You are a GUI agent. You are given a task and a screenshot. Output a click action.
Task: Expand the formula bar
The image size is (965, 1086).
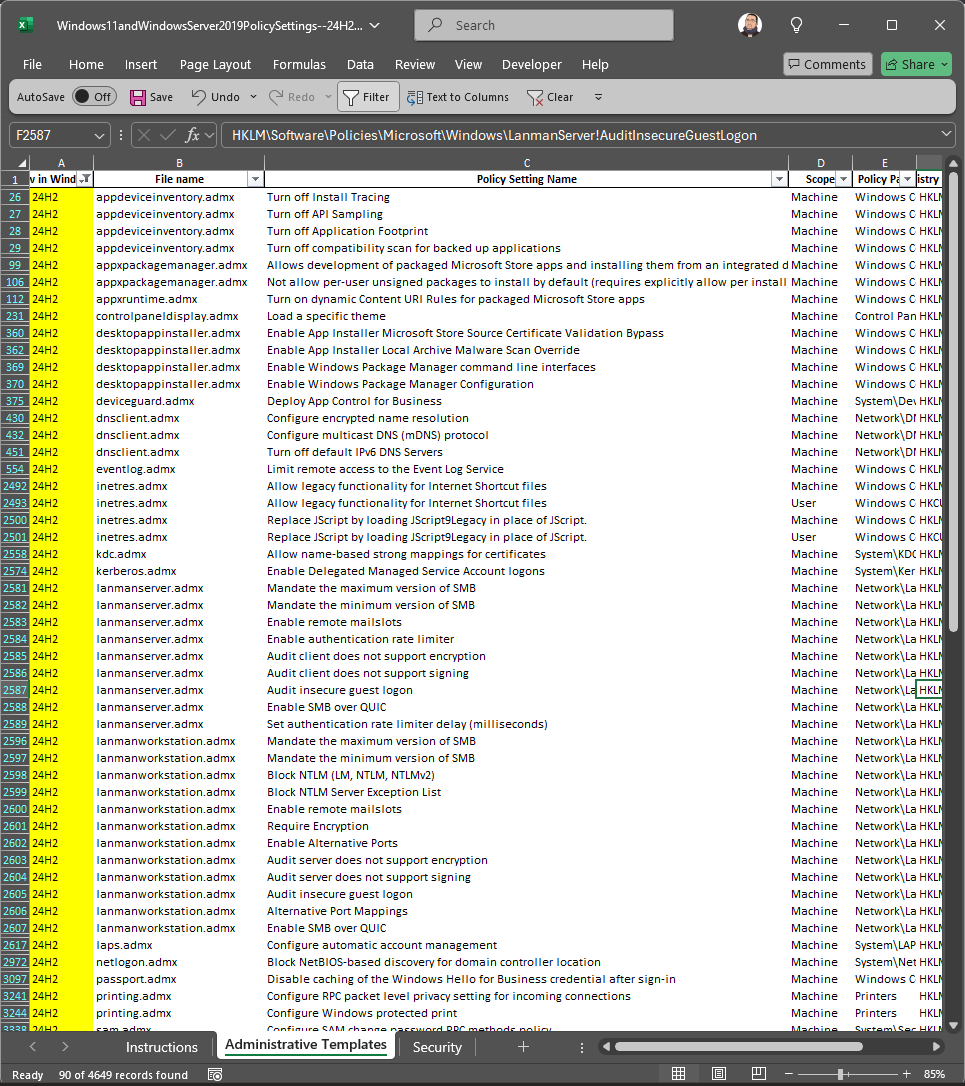[946, 134]
